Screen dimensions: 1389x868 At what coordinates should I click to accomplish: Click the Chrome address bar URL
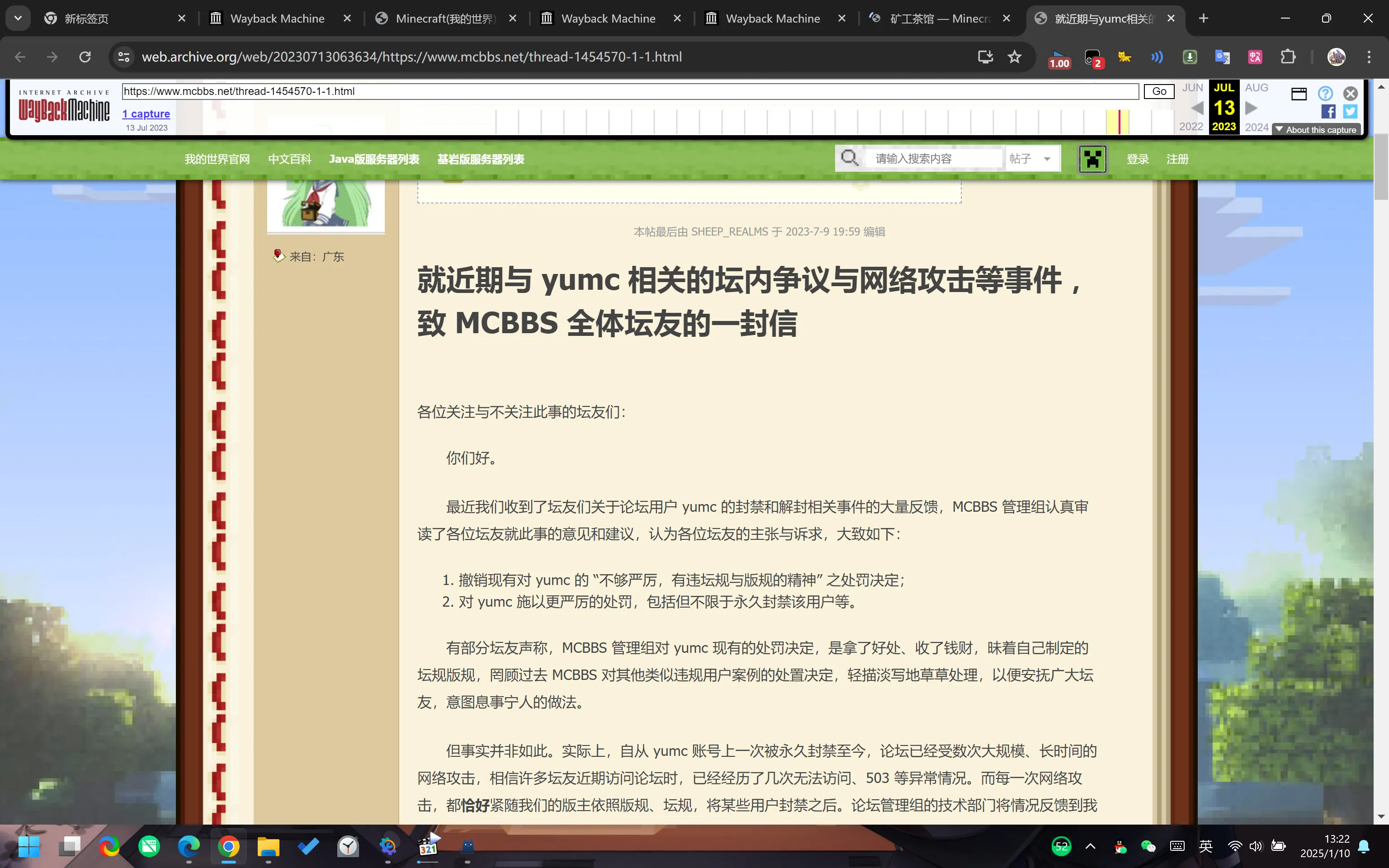[x=411, y=57]
